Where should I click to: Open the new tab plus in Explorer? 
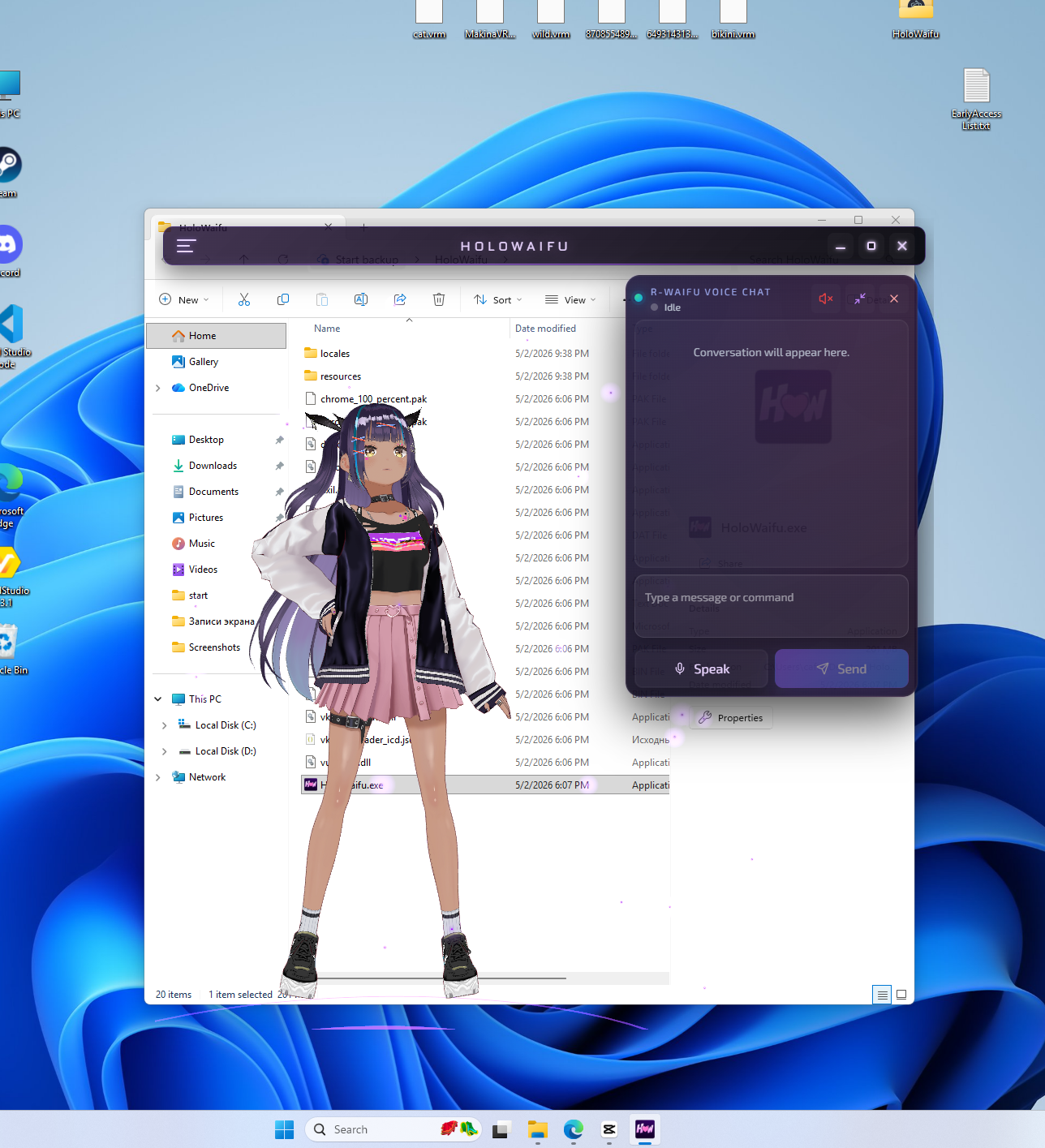tap(364, 227)
